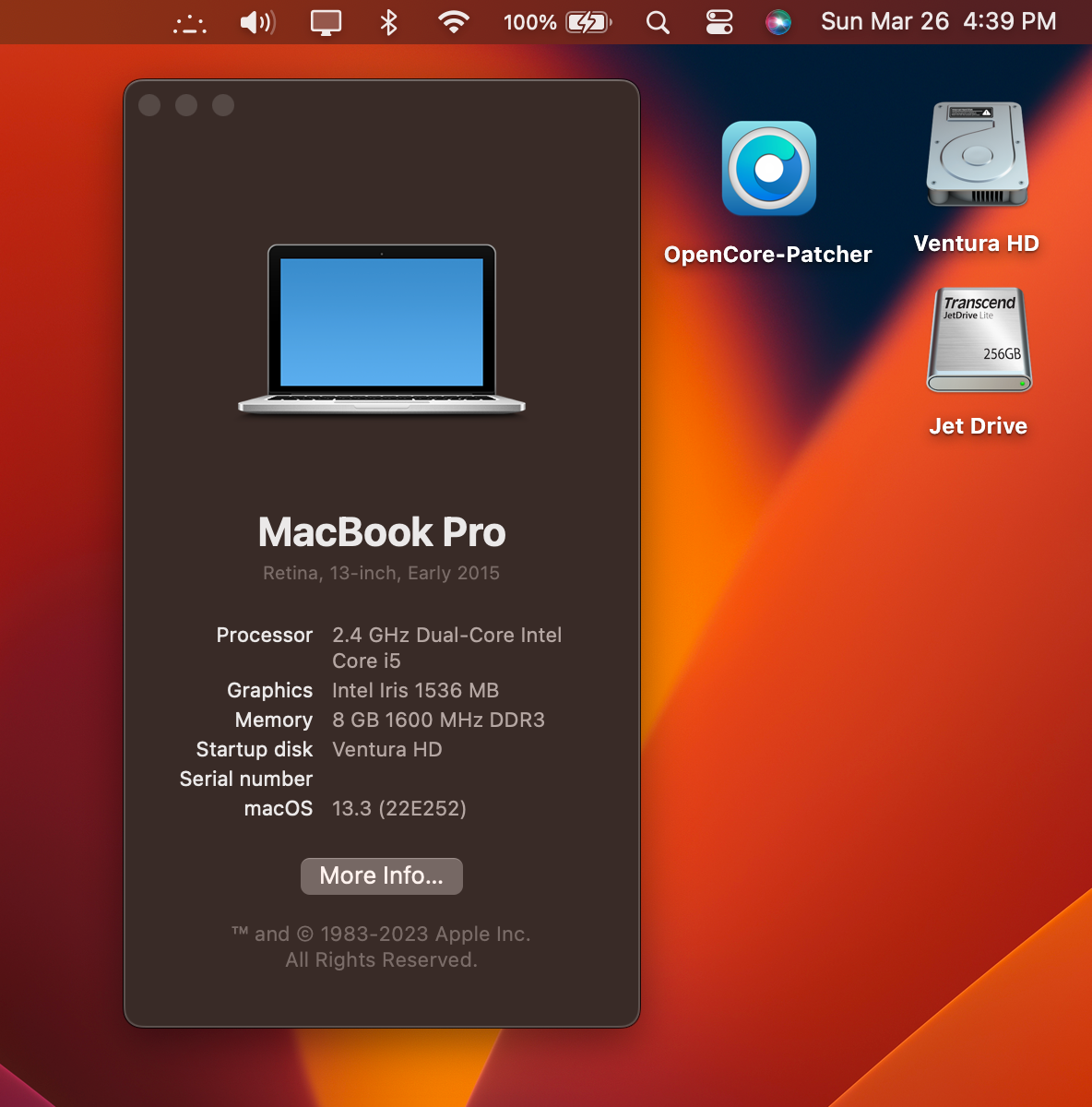The height and width of the screenshot is (1107, 1092).
Task: Select the Jet Drive desktop icon
Action: pos(979,339)
